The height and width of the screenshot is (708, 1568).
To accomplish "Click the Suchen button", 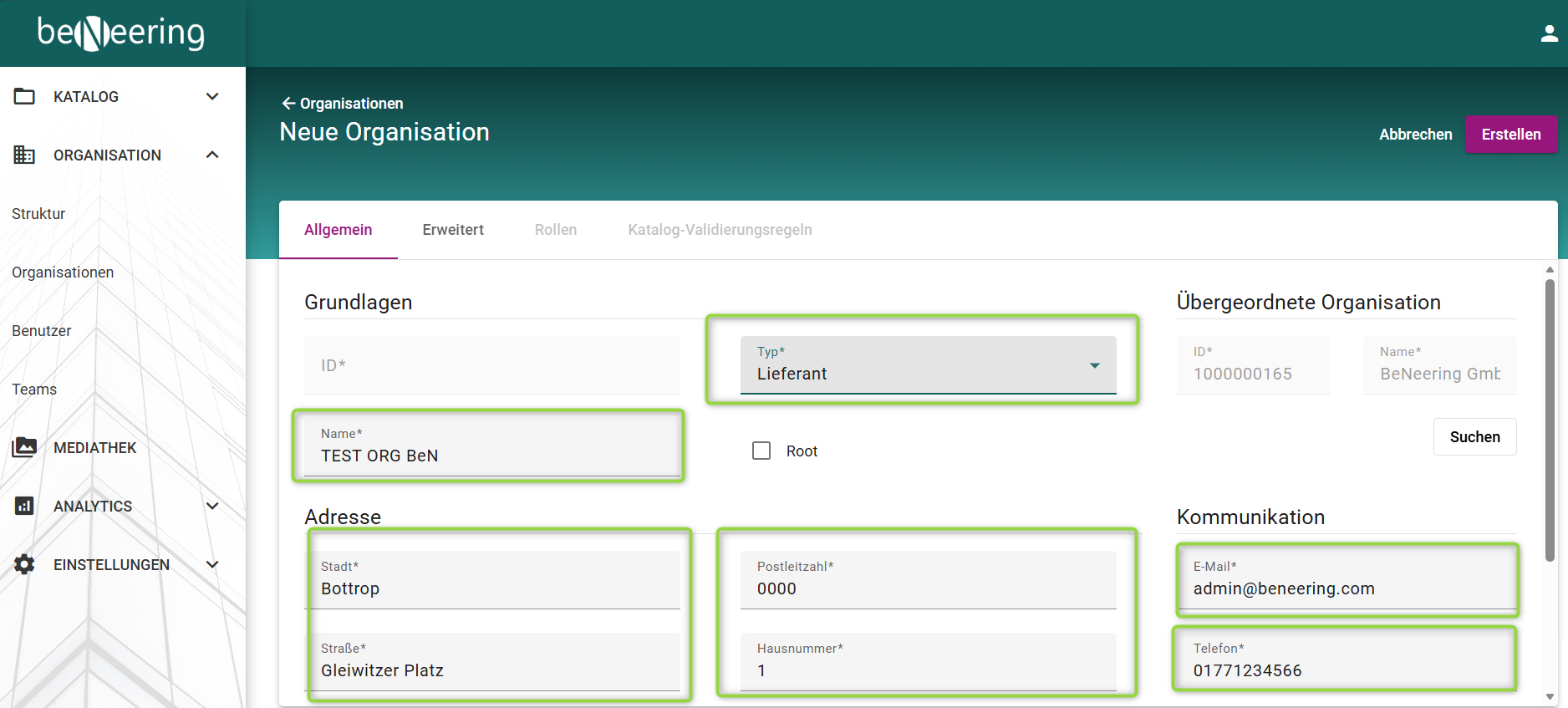I will tap(1474, 437).
